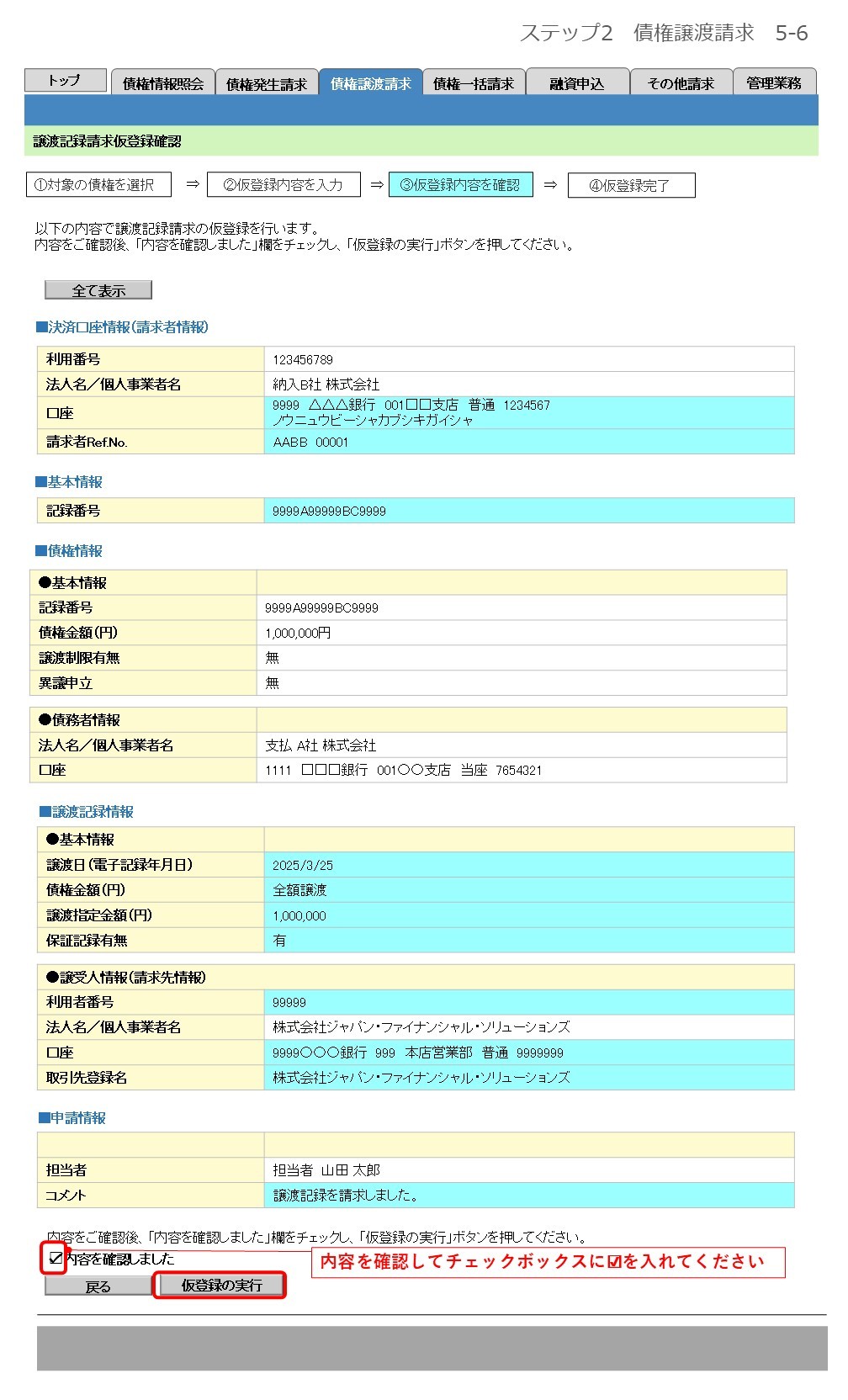Click the 戻る button
This screenshot has width=848, height=1400.
[98, 1286]
